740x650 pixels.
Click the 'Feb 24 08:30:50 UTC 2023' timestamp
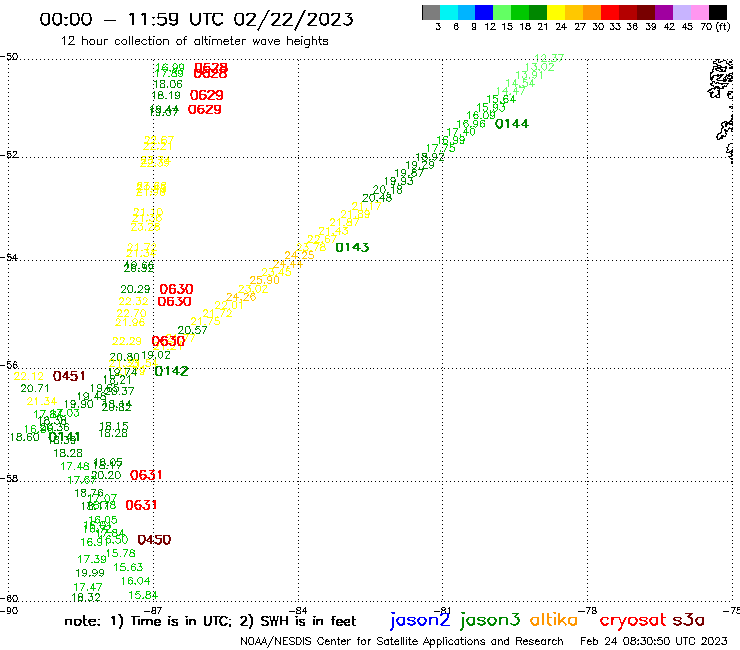click(x=654, y=641)
